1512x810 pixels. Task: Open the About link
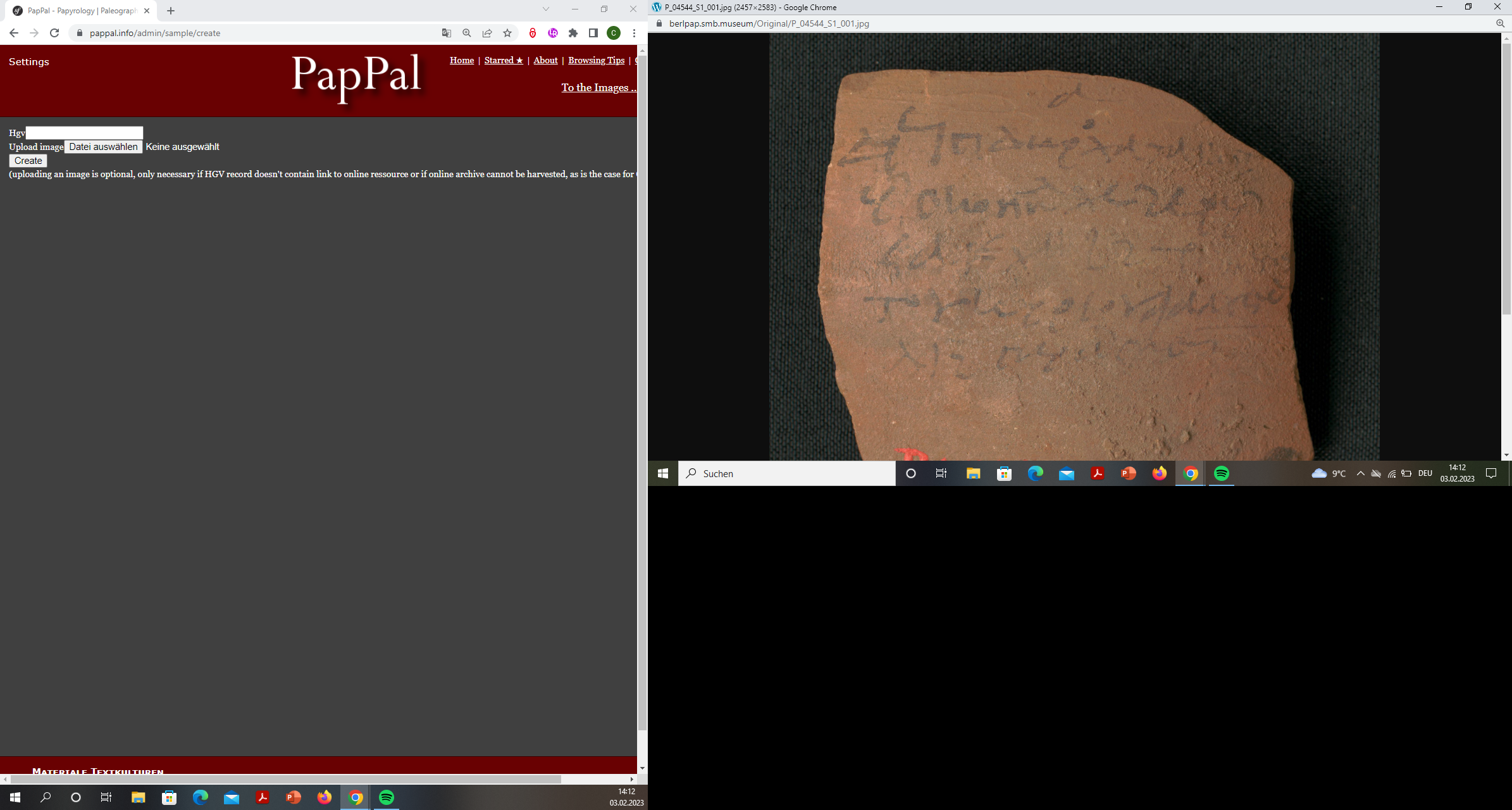coord(545,60)
